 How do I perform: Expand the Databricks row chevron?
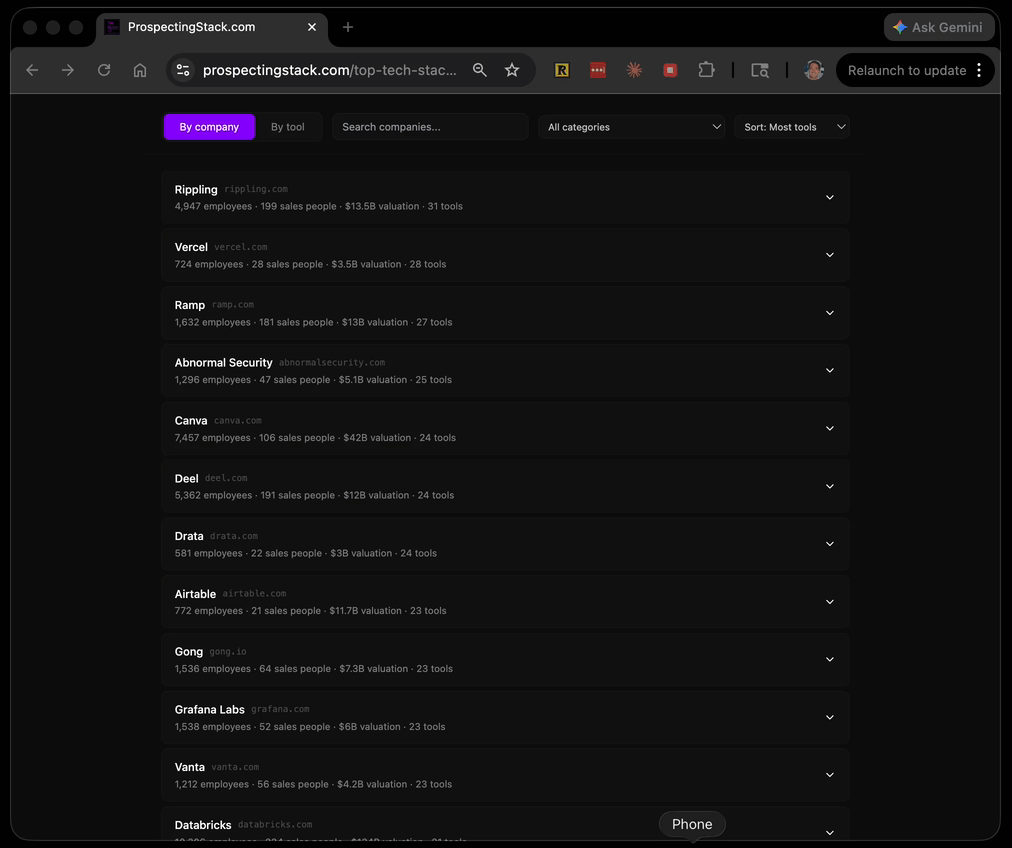click(x=830, y=833)
